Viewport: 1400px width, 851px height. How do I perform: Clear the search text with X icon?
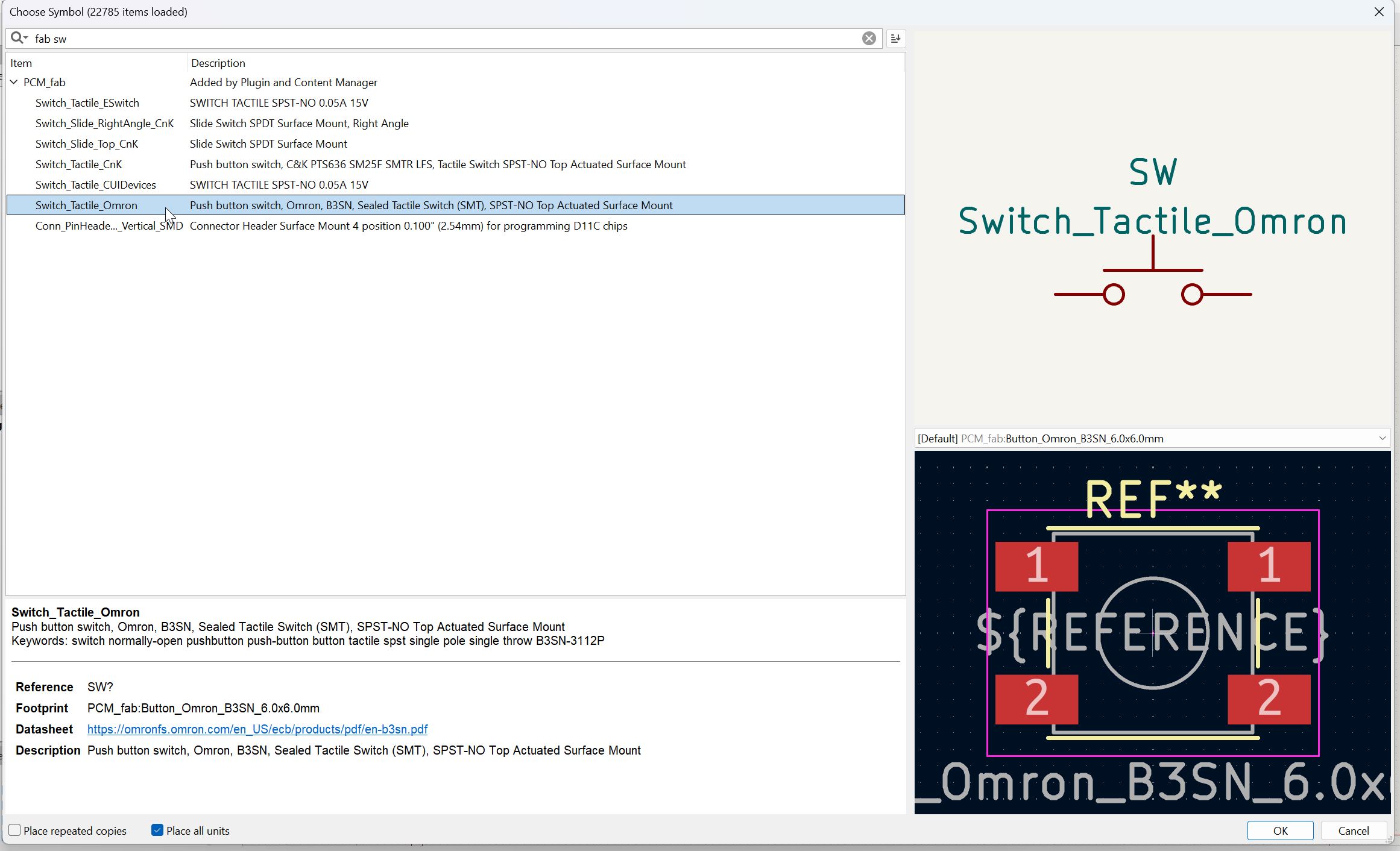(x=869, y=39)
